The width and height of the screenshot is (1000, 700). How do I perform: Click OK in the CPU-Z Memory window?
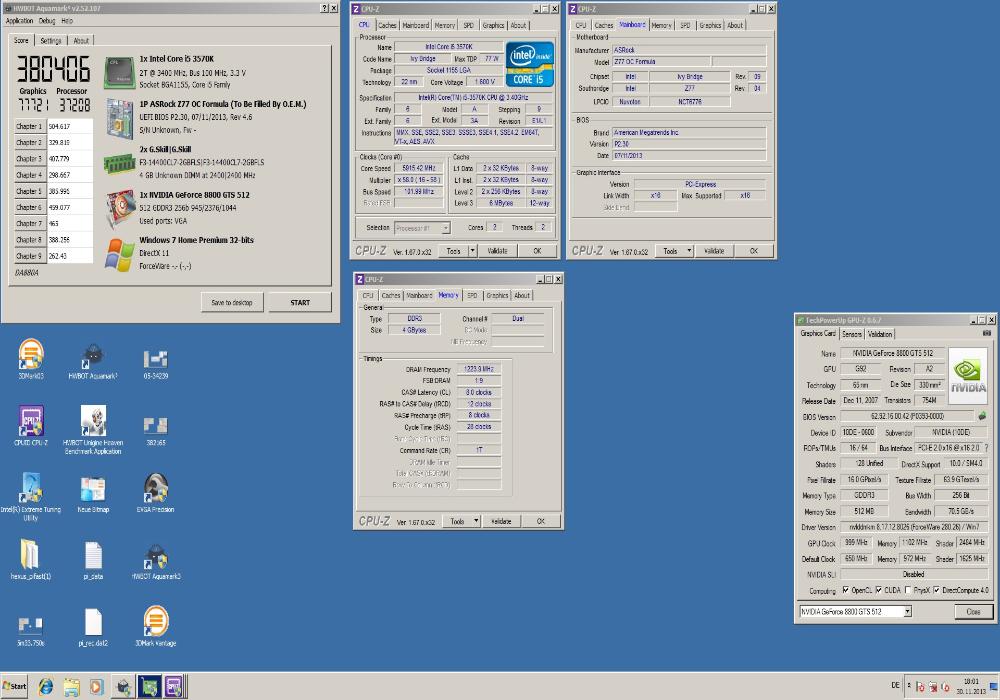pyautogui.click(x=541, y=521)
